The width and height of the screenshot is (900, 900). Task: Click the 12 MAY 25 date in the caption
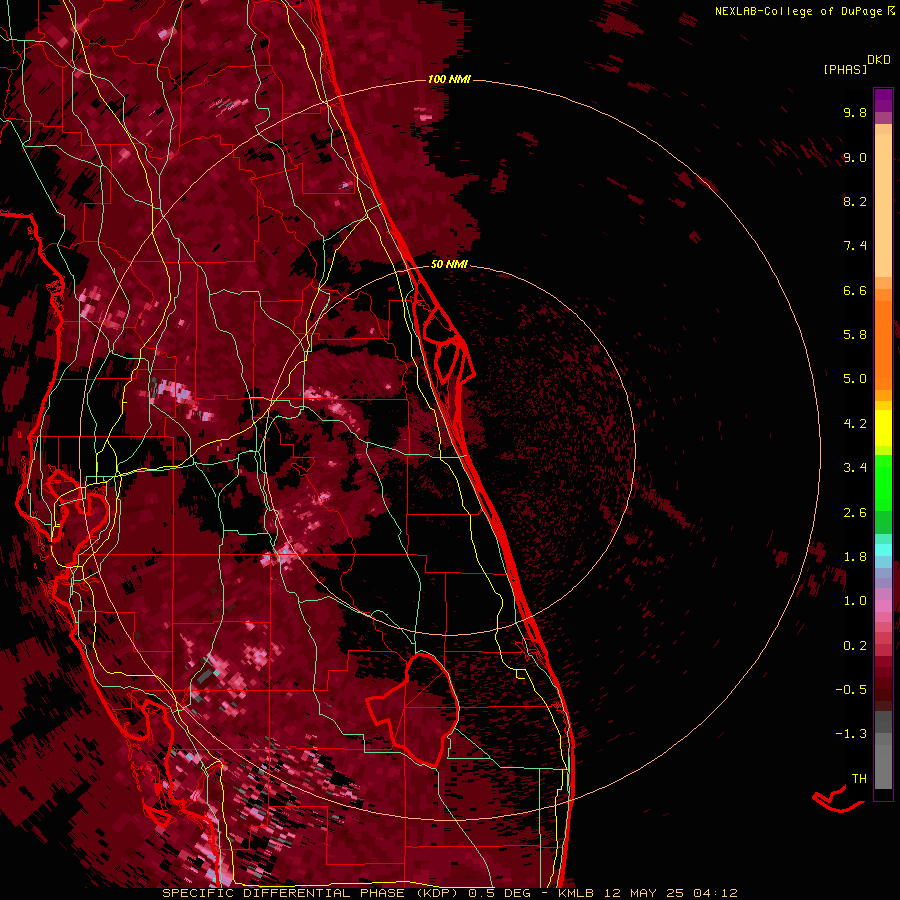[x=645, y=893]
